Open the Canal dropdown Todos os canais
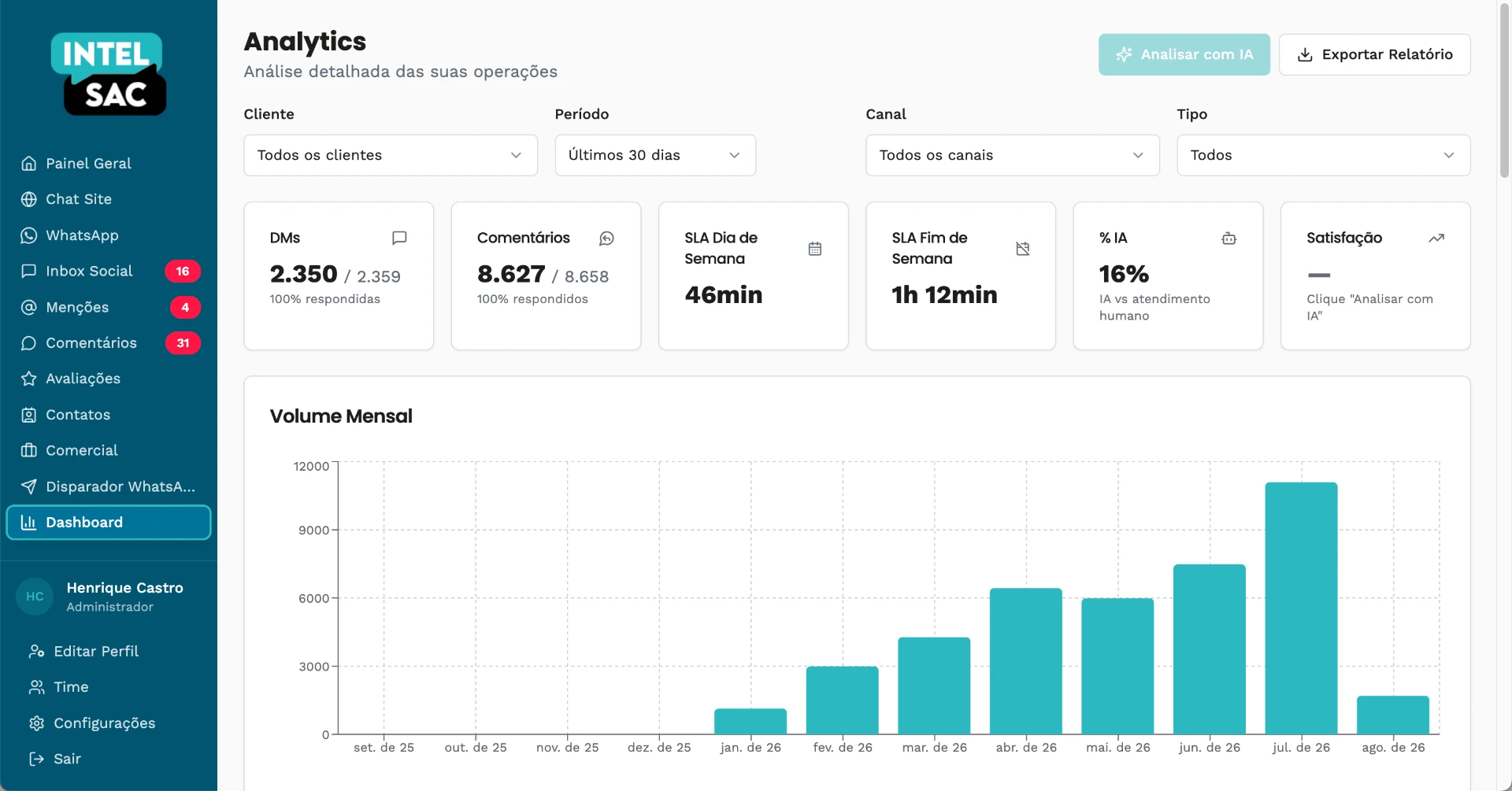This screenshot has height=791, width=1512. (x=1013, y=155)
